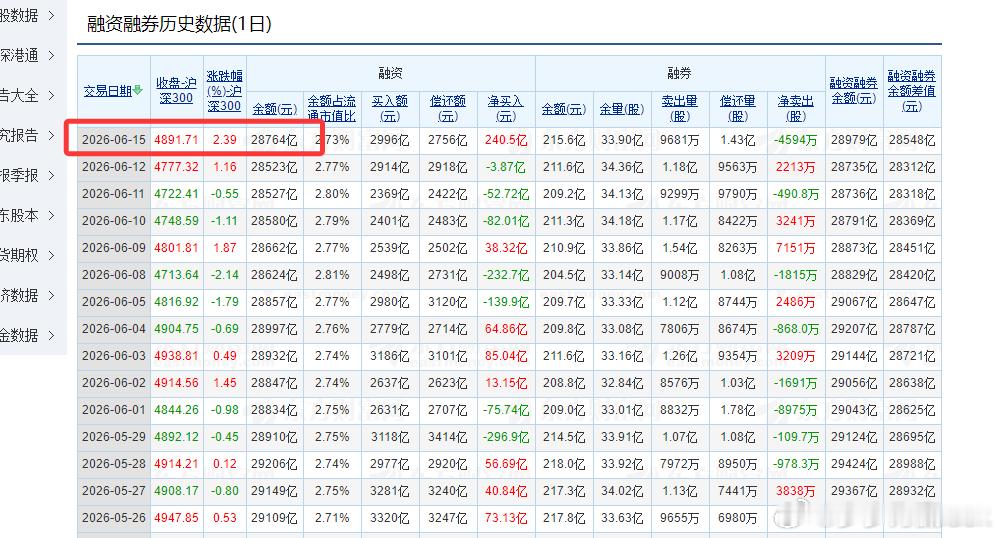
Task: Open 收盘-沪深300 column header link
Action: [x=176, y=91]
